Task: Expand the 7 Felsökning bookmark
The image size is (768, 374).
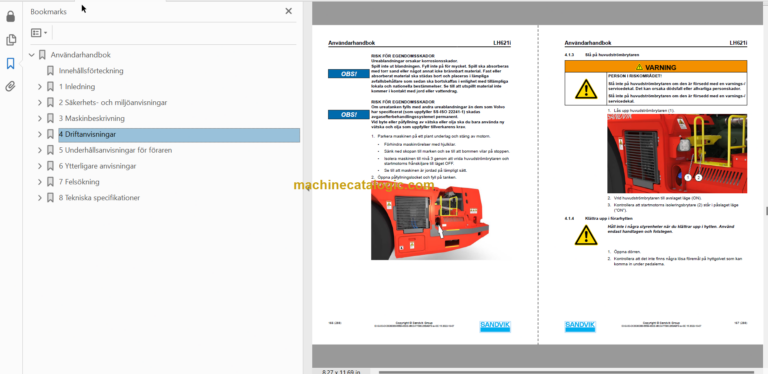Action: pyautogui.click(x=40, y=182)
